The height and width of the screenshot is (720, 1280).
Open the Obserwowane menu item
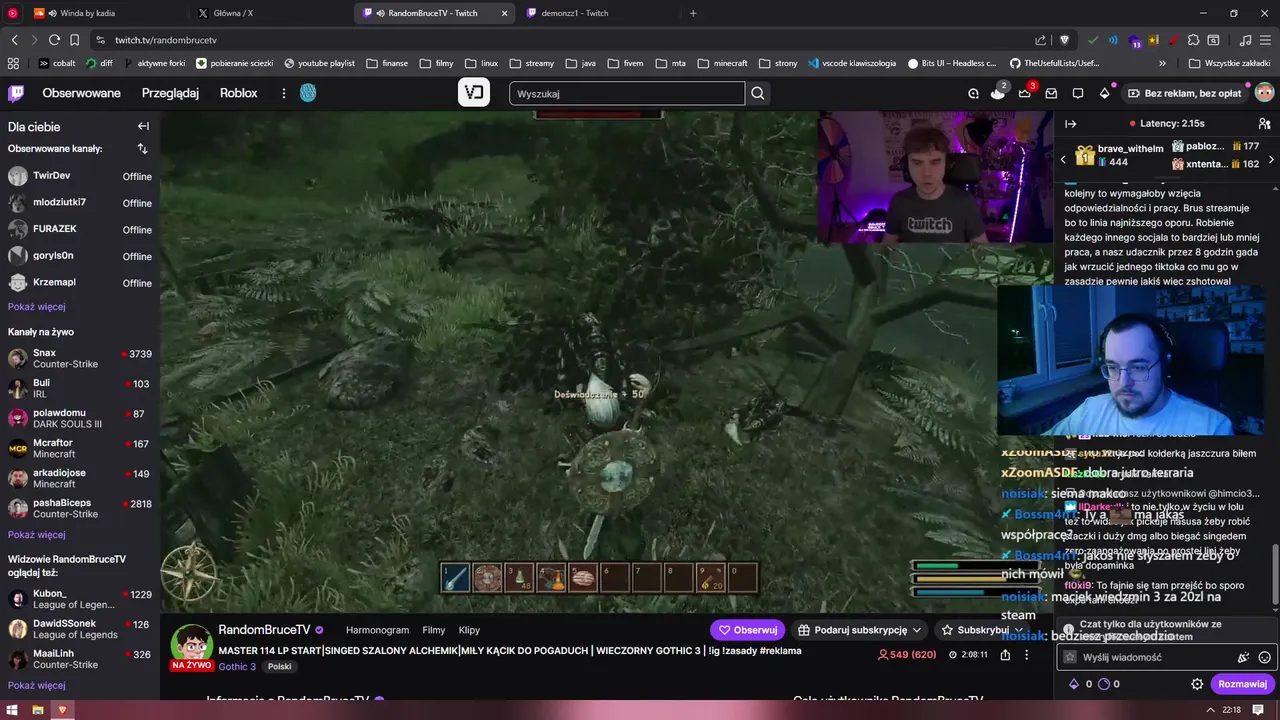click(81, 93)
